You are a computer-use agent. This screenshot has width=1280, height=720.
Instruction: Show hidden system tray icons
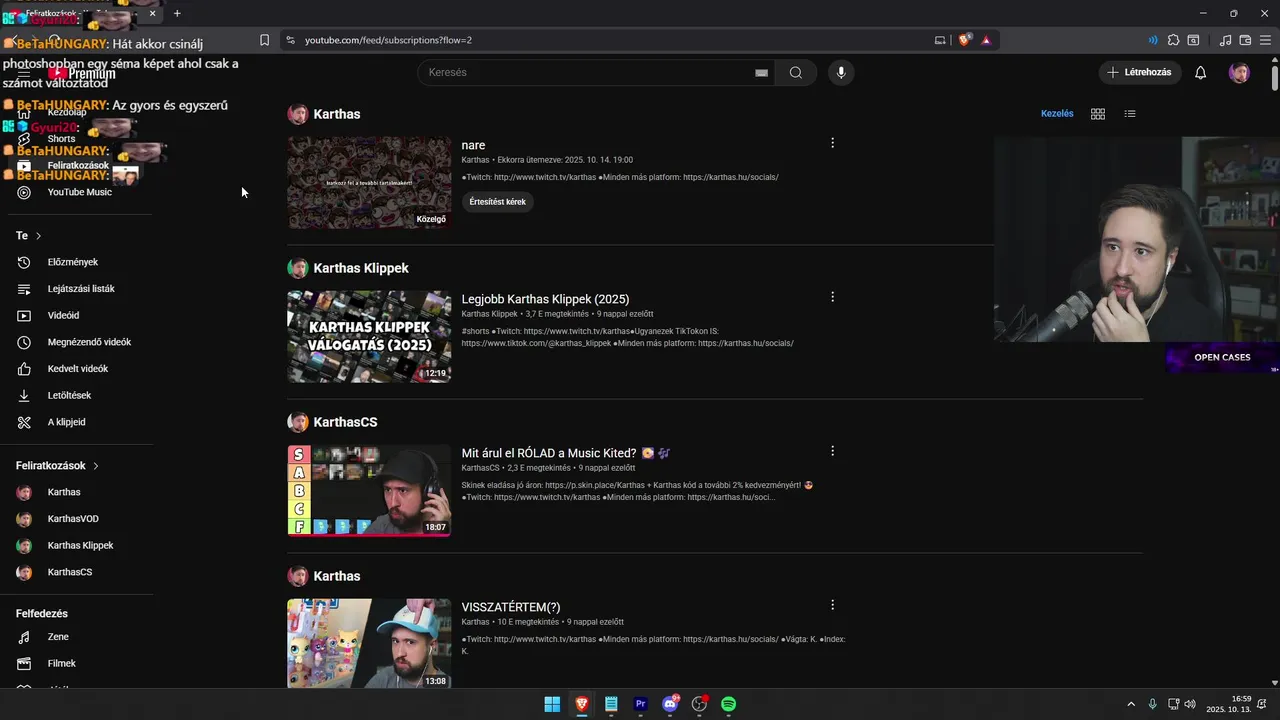coord(1131,704)
